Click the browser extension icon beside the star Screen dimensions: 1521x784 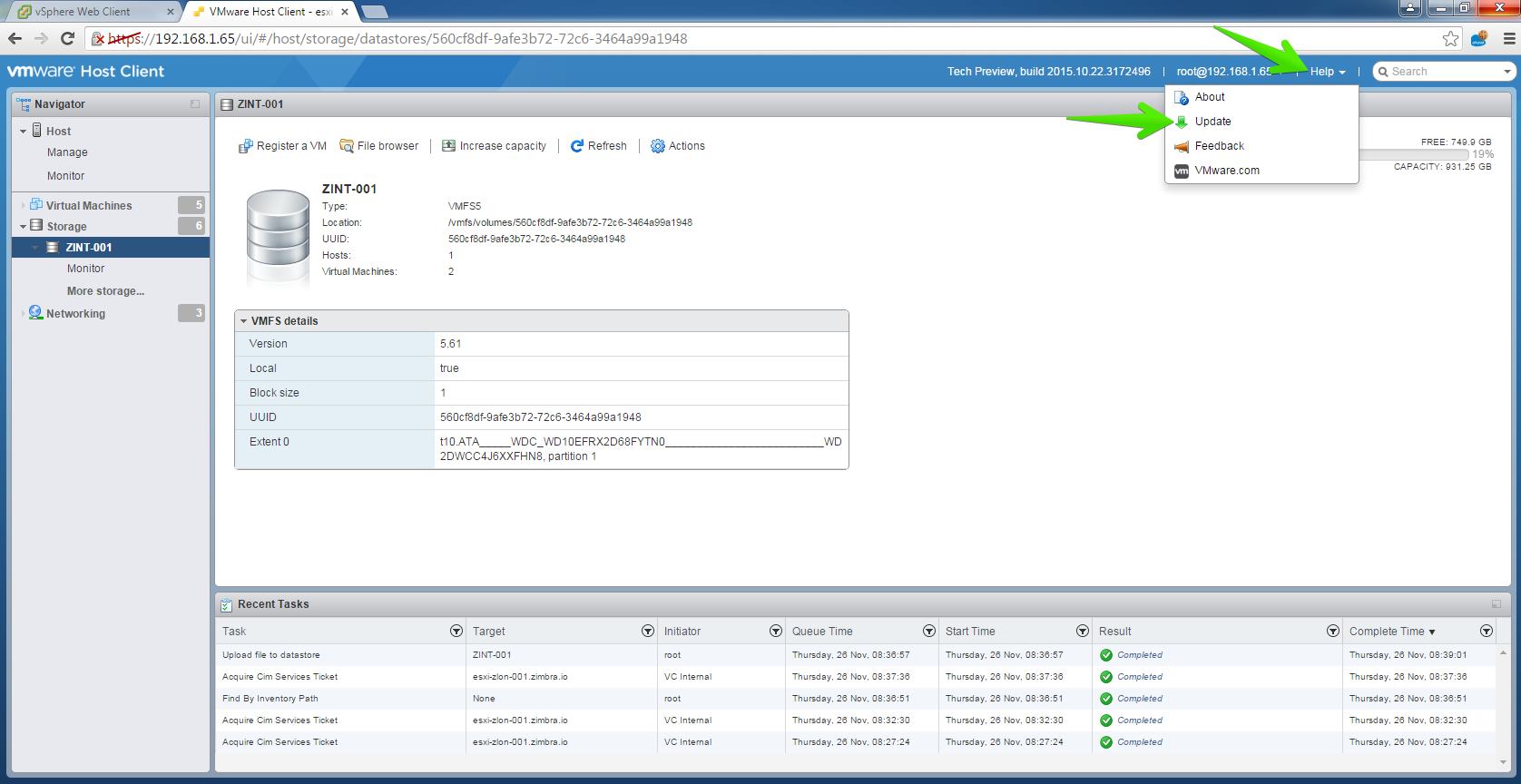point(1479,38)
